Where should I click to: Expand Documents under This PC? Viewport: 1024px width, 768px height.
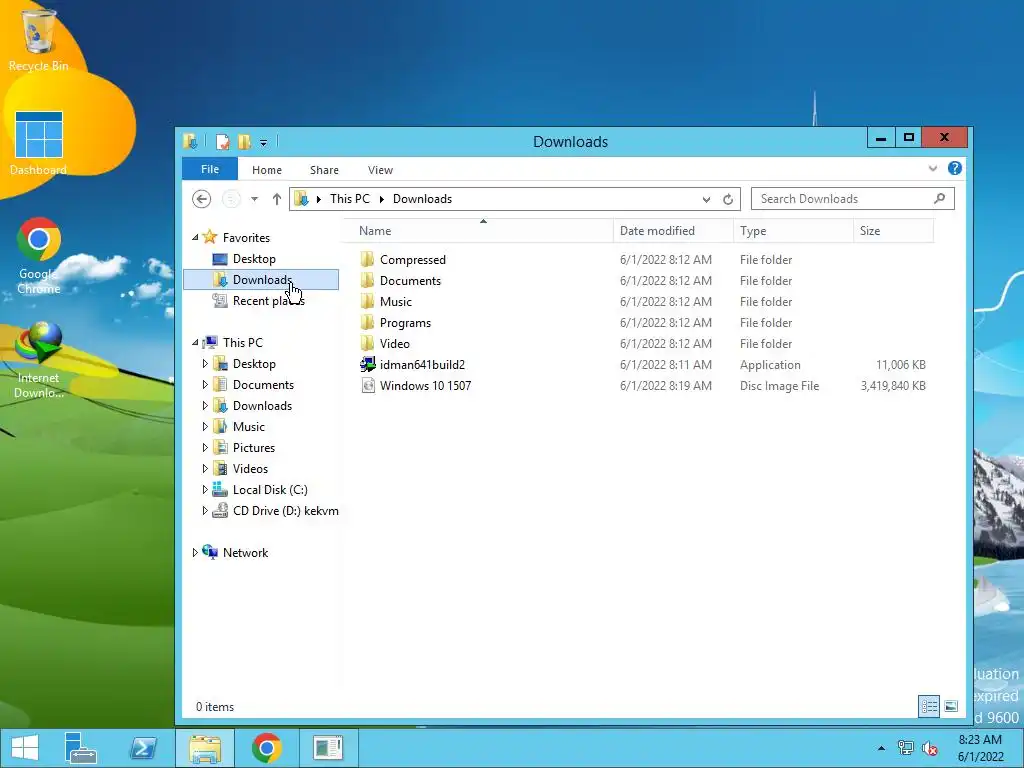(x=204, y=385)
